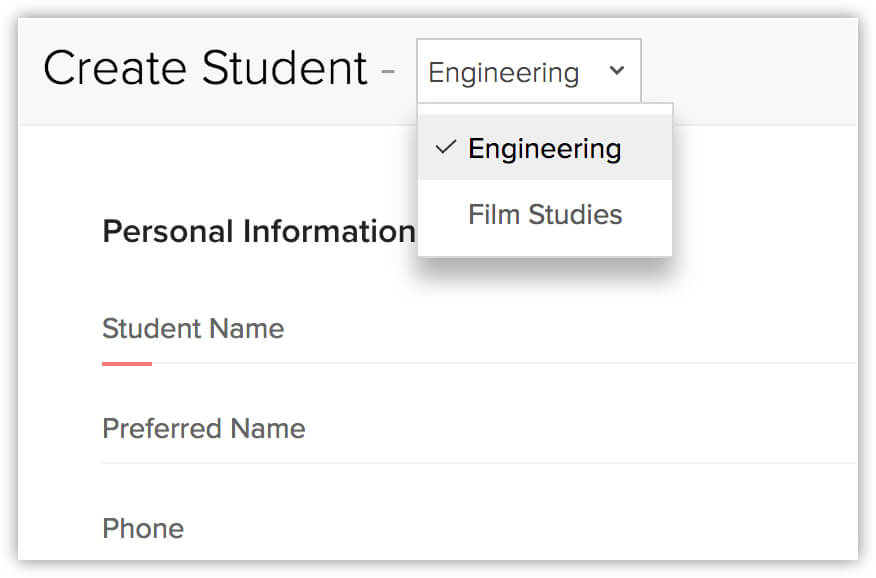Click the Preferred Name label text
876x578 pixels.
[x=204, y=429]
